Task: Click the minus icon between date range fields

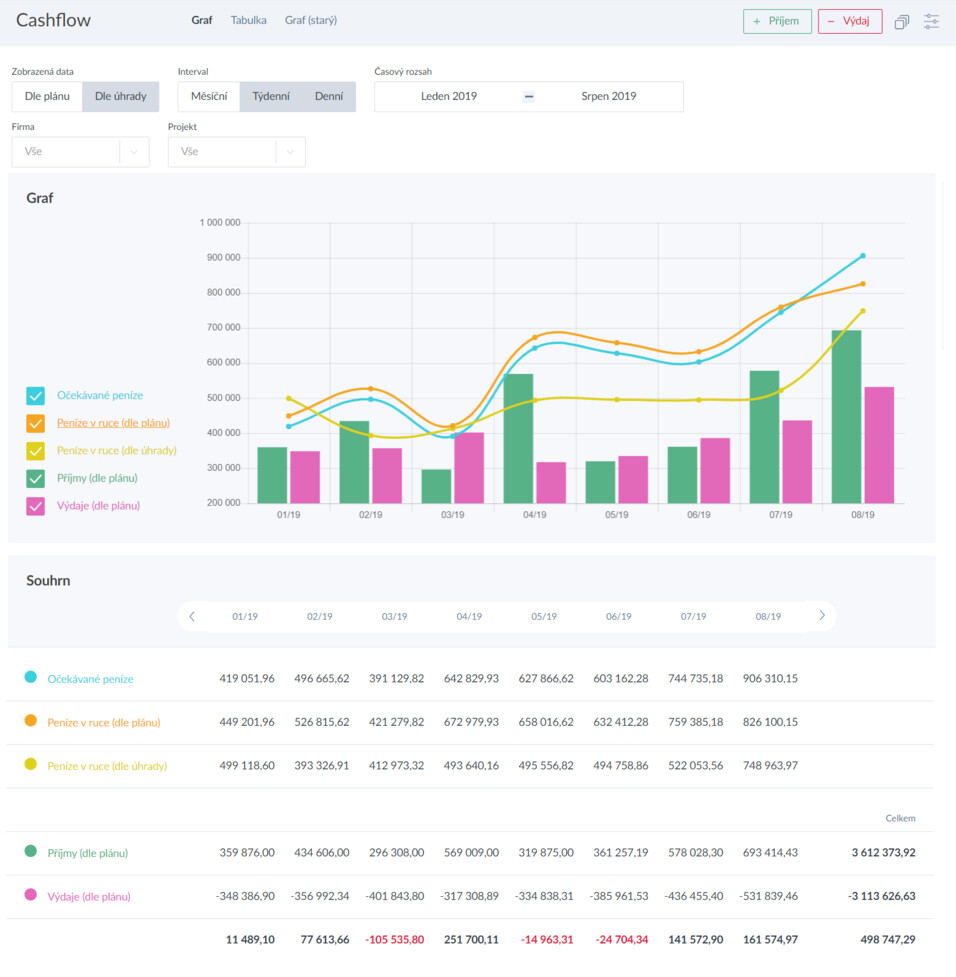Action: point(529,97)
